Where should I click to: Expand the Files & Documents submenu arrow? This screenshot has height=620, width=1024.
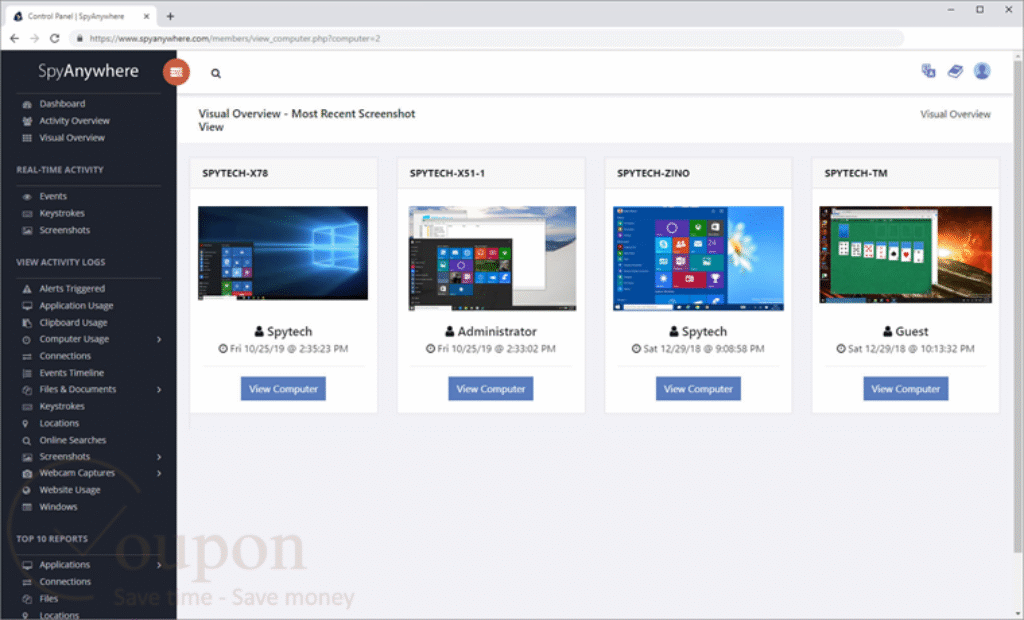(x=159, y=390)
